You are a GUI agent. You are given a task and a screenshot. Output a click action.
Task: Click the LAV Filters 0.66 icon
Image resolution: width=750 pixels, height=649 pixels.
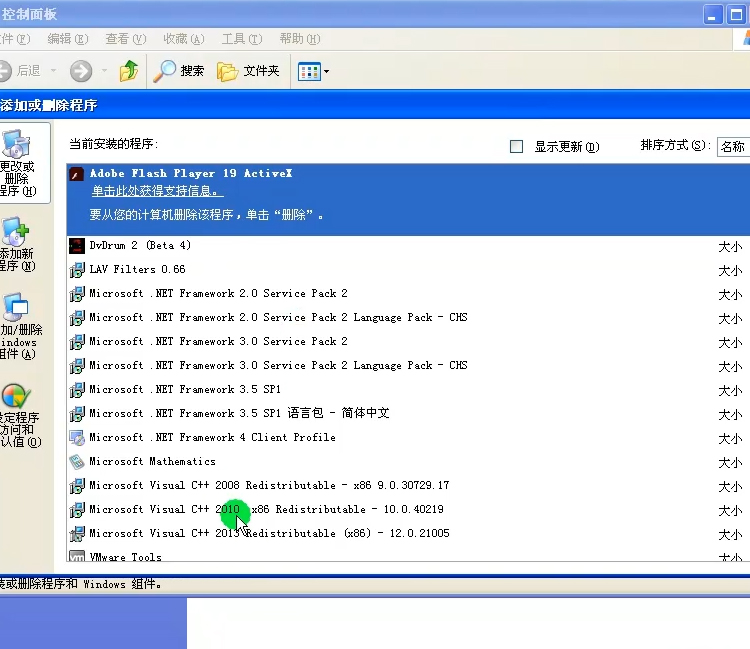(x=77, y=270)
